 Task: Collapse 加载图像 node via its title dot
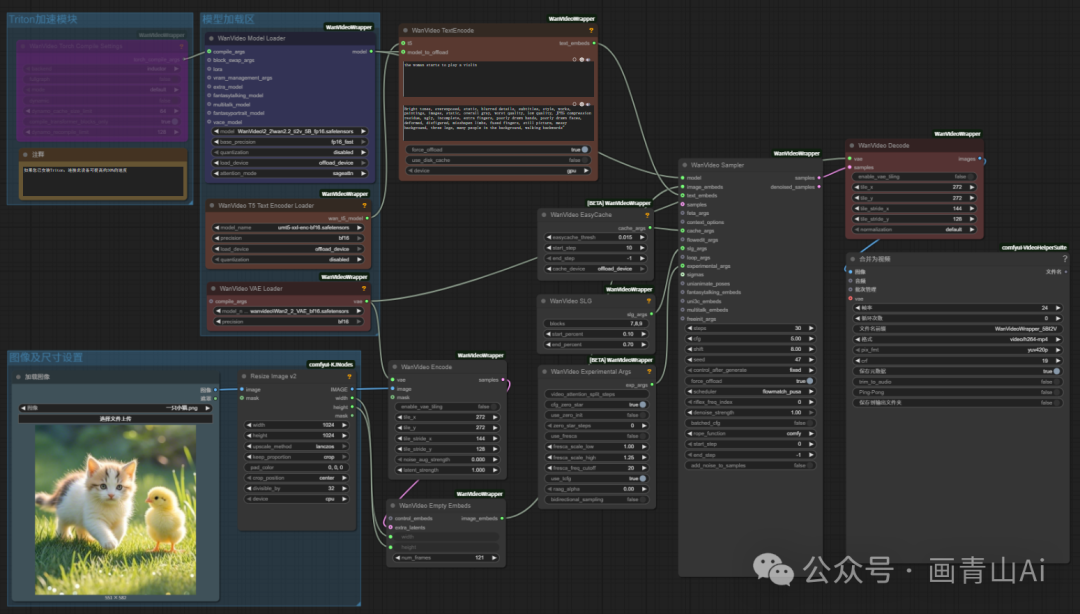(x=19, y=377)
